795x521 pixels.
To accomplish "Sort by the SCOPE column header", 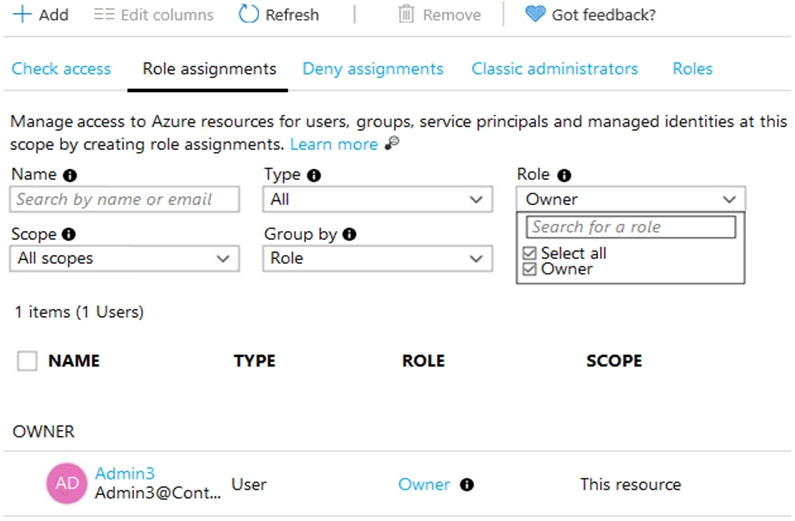I will pyautogui.click(x=614, y=361).
